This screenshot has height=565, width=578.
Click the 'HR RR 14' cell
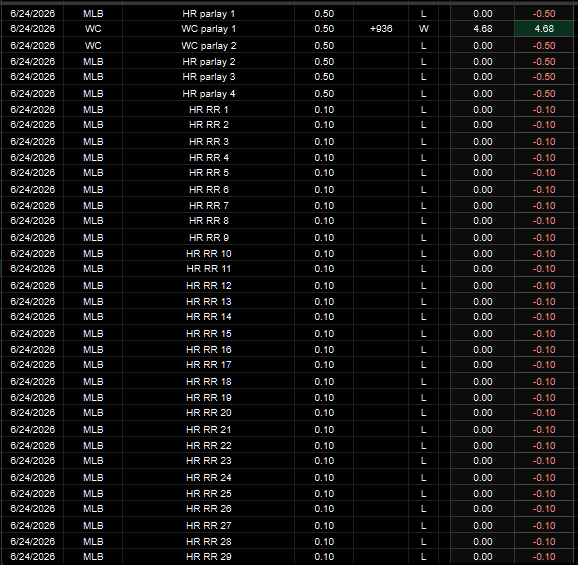click(x=209, y=317)
